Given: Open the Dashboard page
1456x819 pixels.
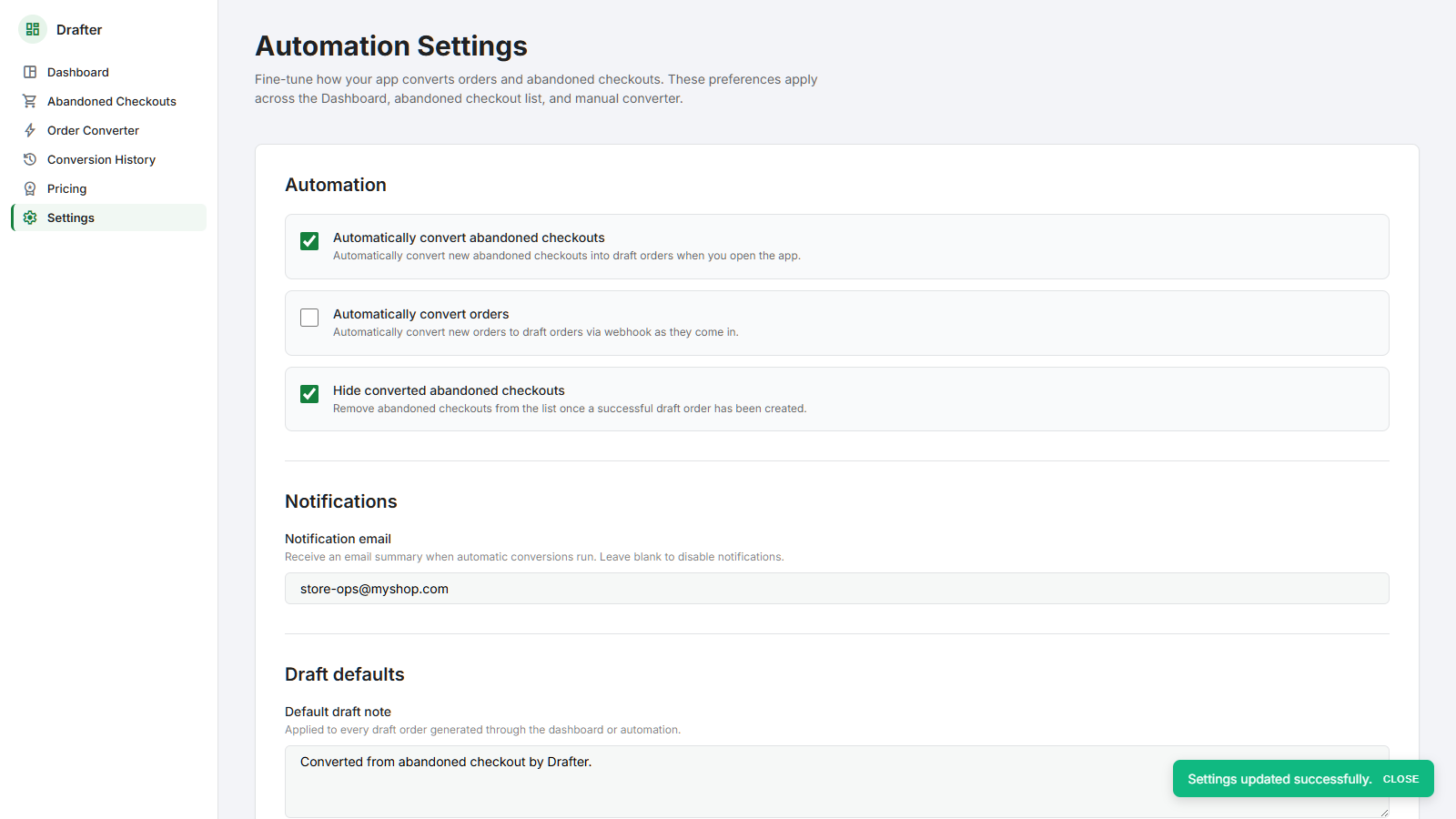Looking at the screenshot, I should click(x=78, y=72).
